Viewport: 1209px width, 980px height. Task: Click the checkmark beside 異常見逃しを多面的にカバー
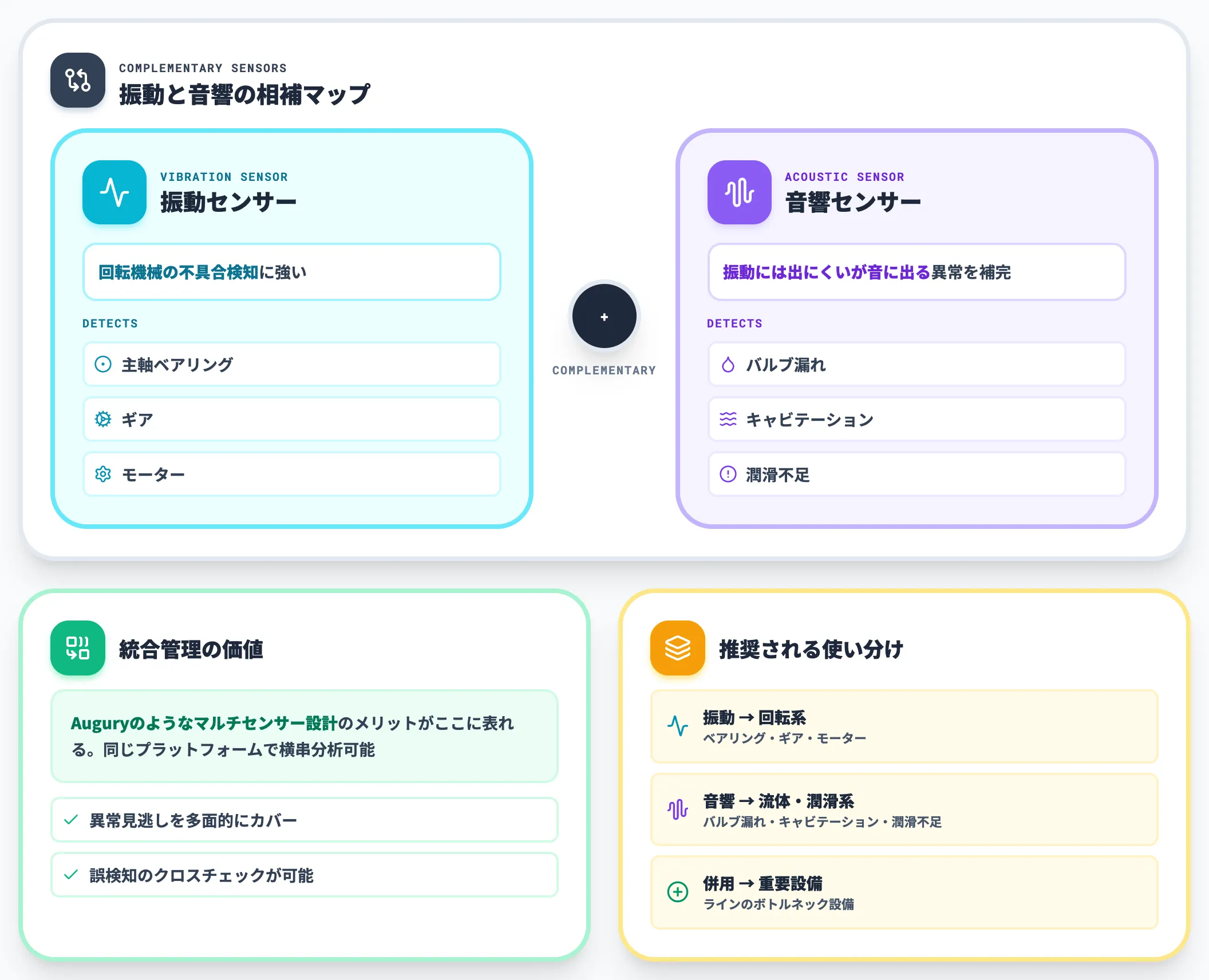[71, 820]
